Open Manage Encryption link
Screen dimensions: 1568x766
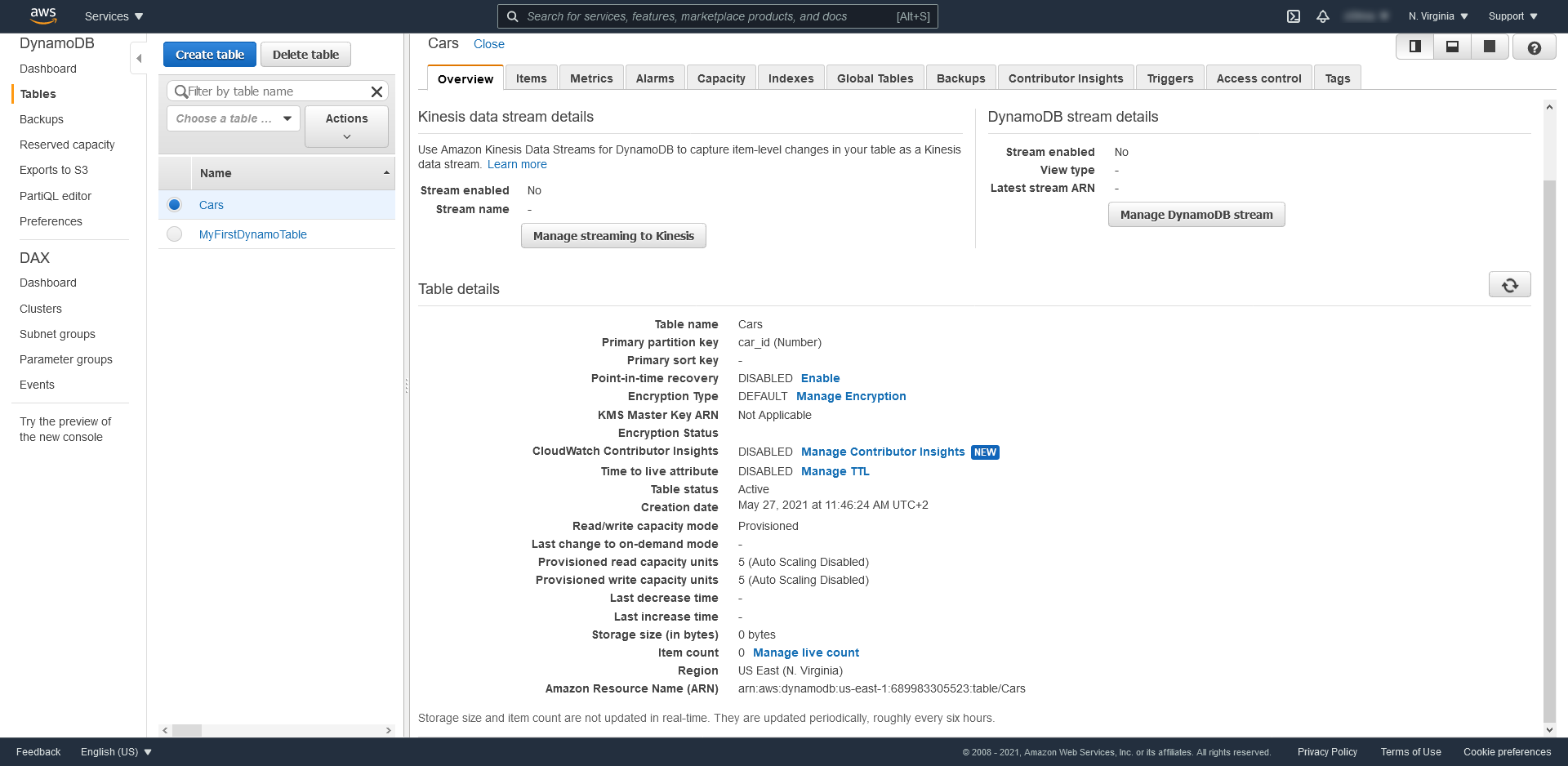click(x=851, y=396)
